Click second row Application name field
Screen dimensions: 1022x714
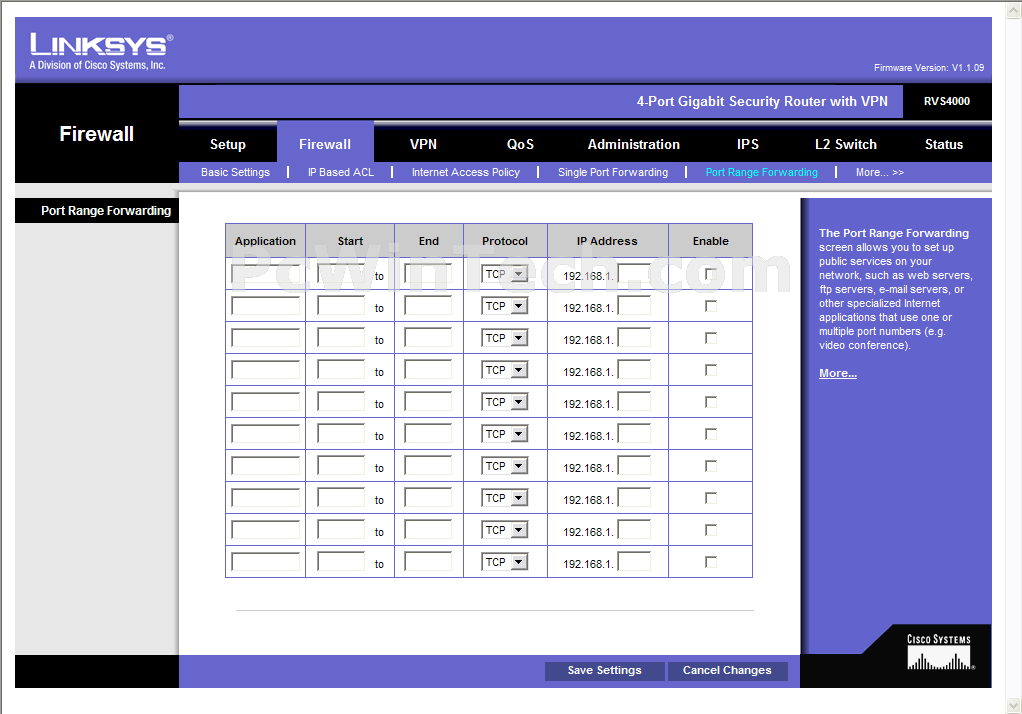pos(265,306)
